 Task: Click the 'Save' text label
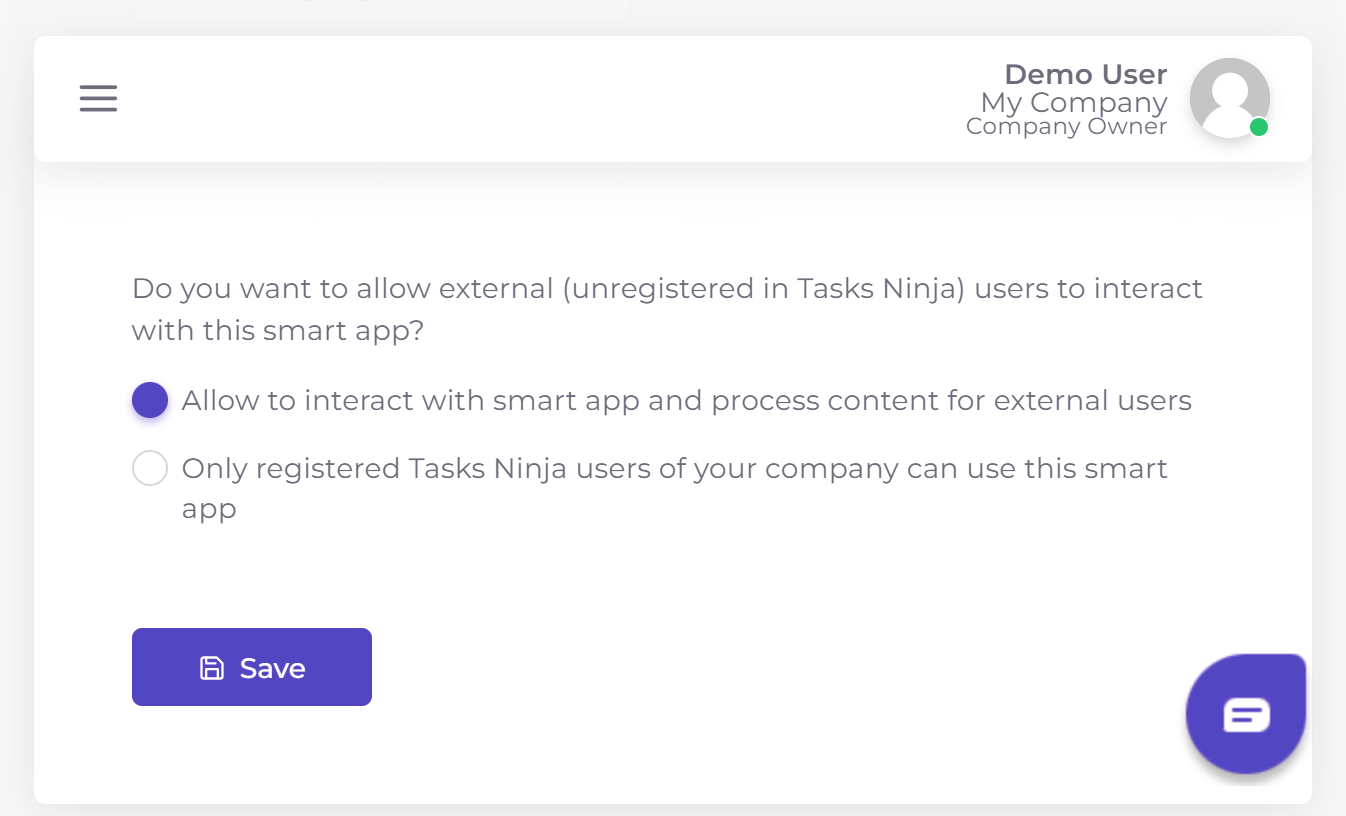(x=273, y=668)
